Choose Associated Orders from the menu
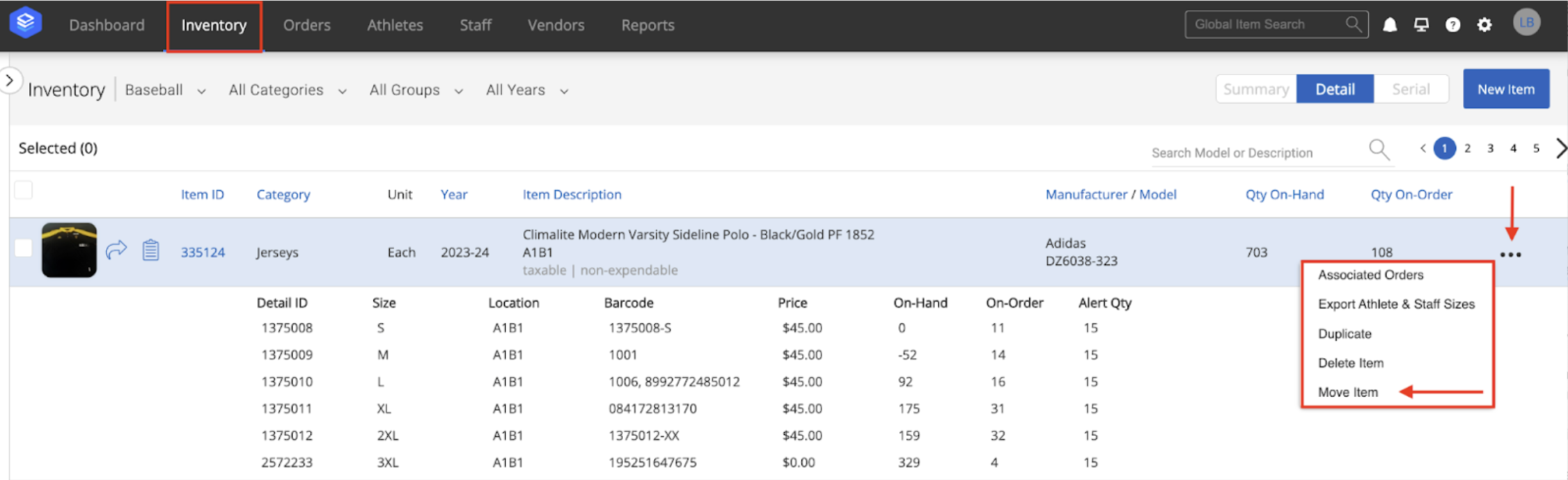Image resolution: width=1568 pixels, height=480 pixels. [x=1370, y=275]
